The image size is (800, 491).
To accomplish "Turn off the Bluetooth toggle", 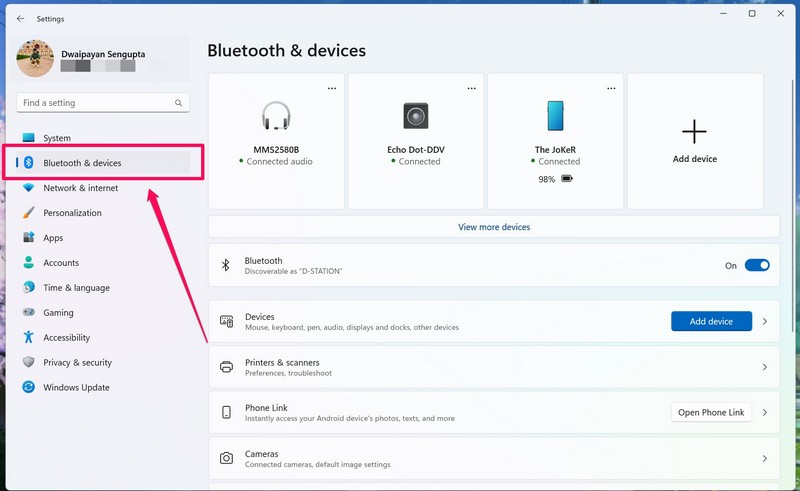I will click(757, 266).
